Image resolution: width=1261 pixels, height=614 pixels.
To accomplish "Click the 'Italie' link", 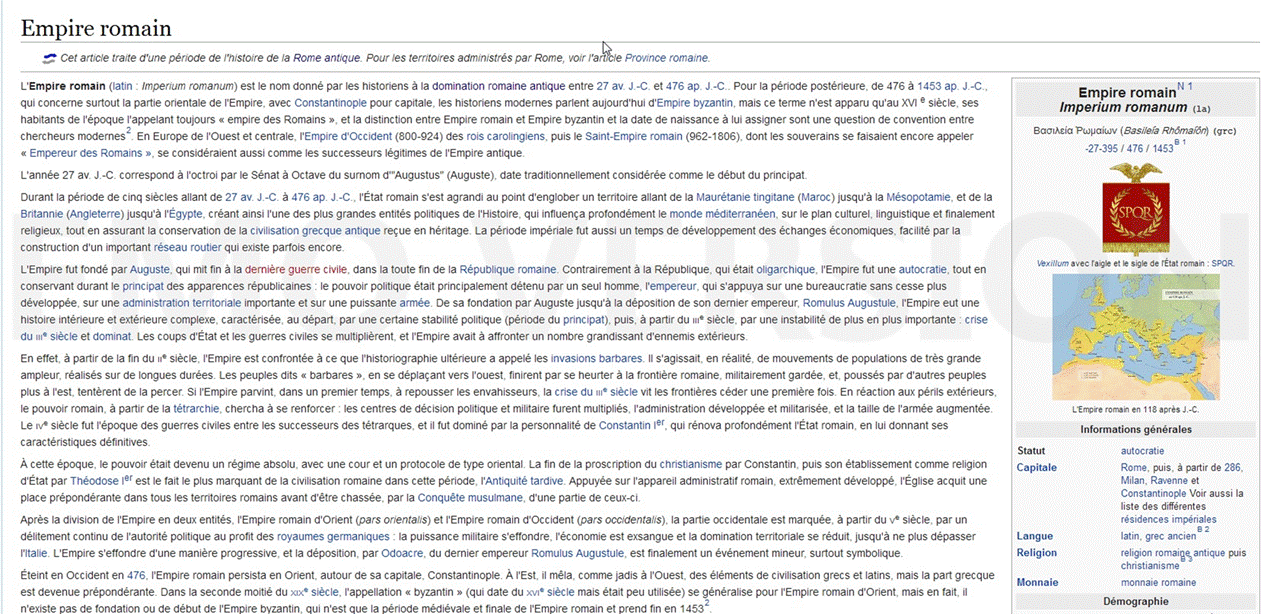I will point(34,553).
